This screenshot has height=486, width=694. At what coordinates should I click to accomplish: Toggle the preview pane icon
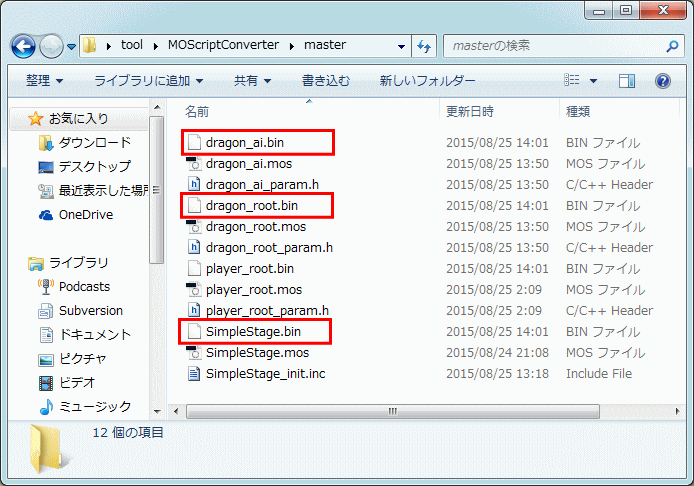click(x=627, y=81)
